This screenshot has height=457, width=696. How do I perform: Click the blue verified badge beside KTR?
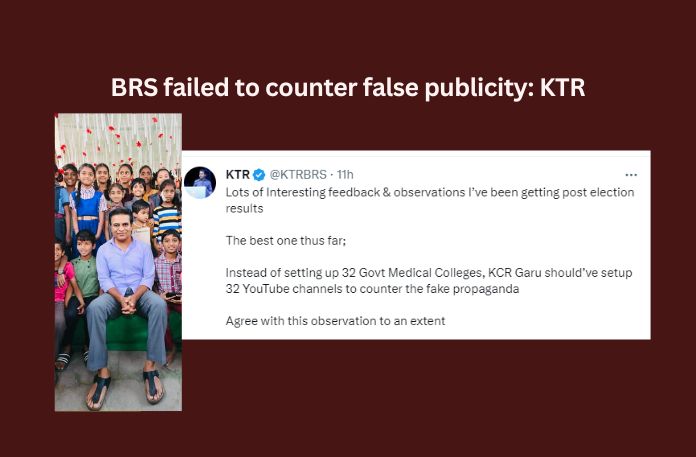(x=259, y=175)
